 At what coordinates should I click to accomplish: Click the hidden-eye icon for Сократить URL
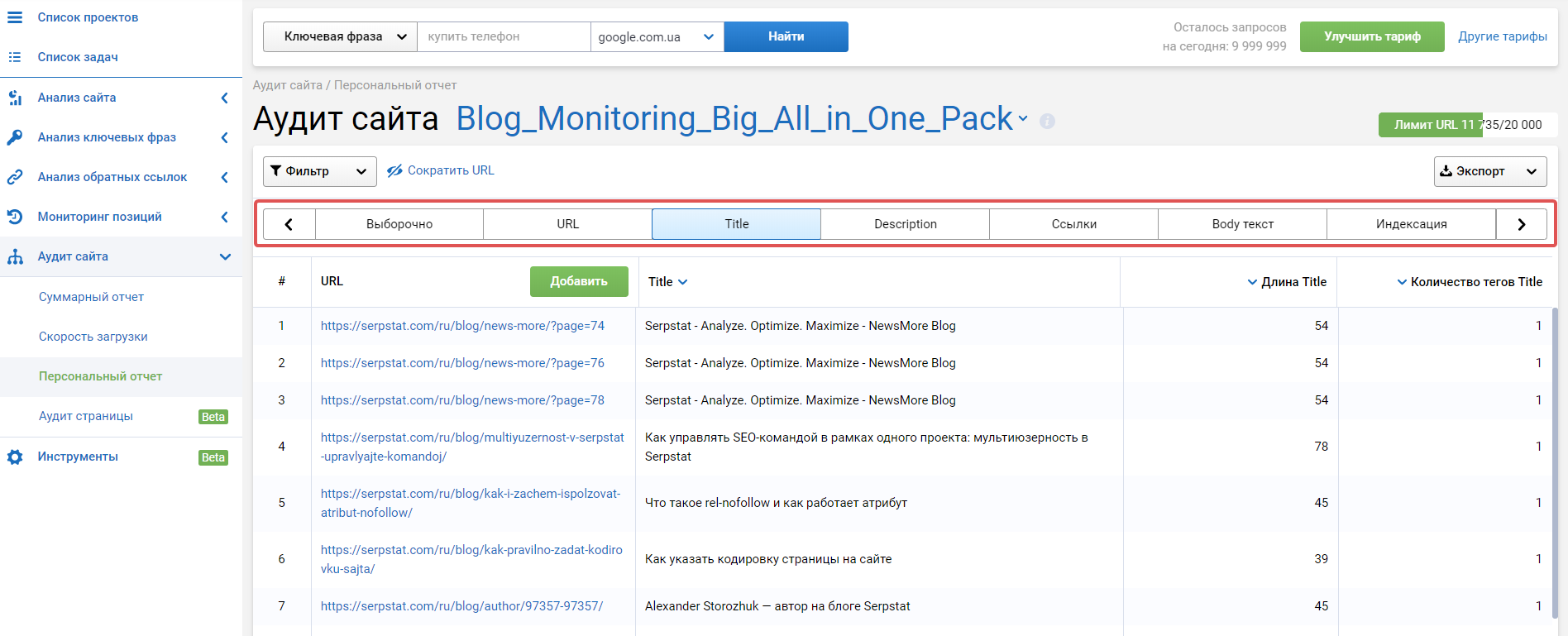pyautogui.click(x=394, y=170)
